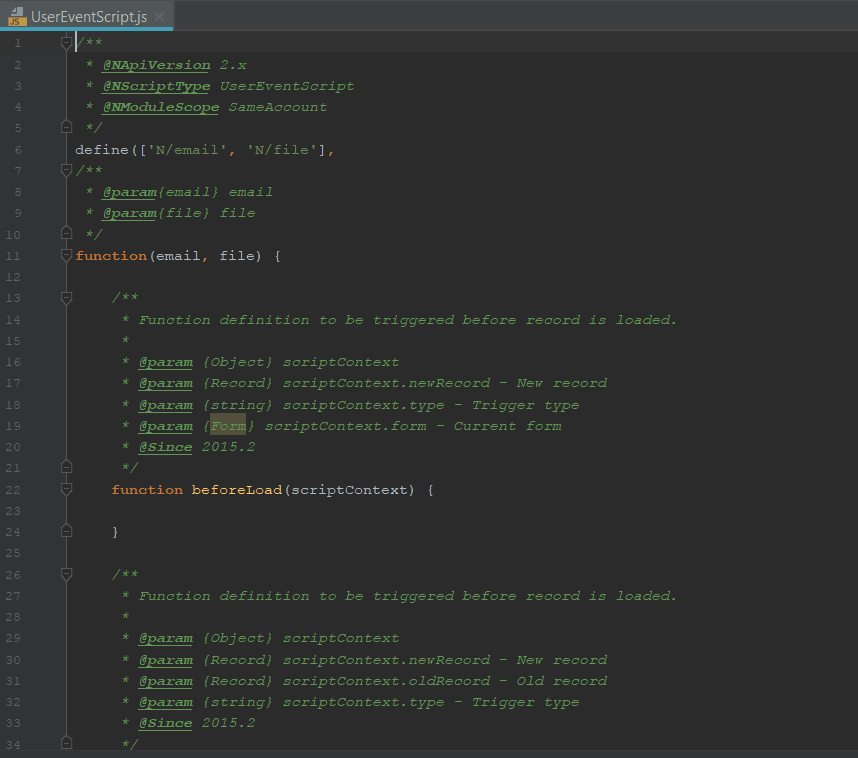Click the function keyword on line 11
The height and width of the screenshot is (758, 858).
(111, 256)
